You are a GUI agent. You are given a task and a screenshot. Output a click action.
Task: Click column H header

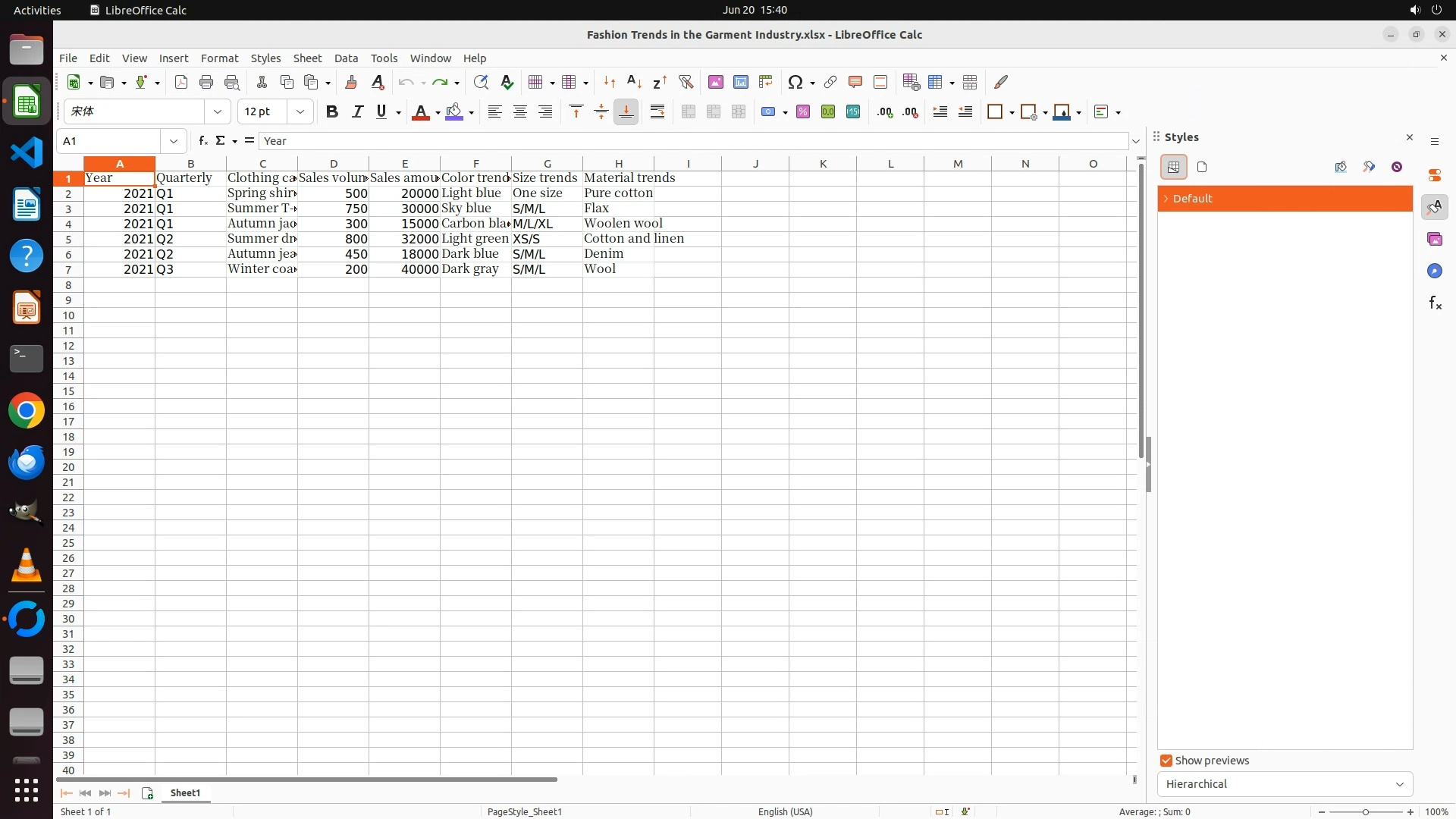point(618,164)
